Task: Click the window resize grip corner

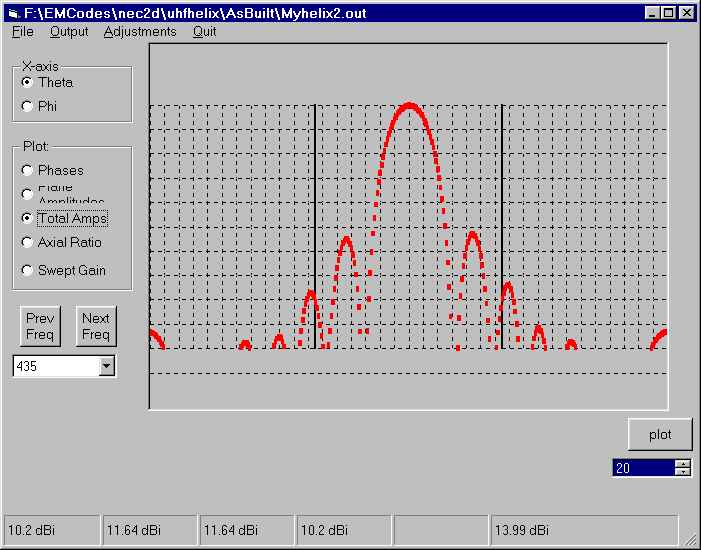Action: [689, 538]
